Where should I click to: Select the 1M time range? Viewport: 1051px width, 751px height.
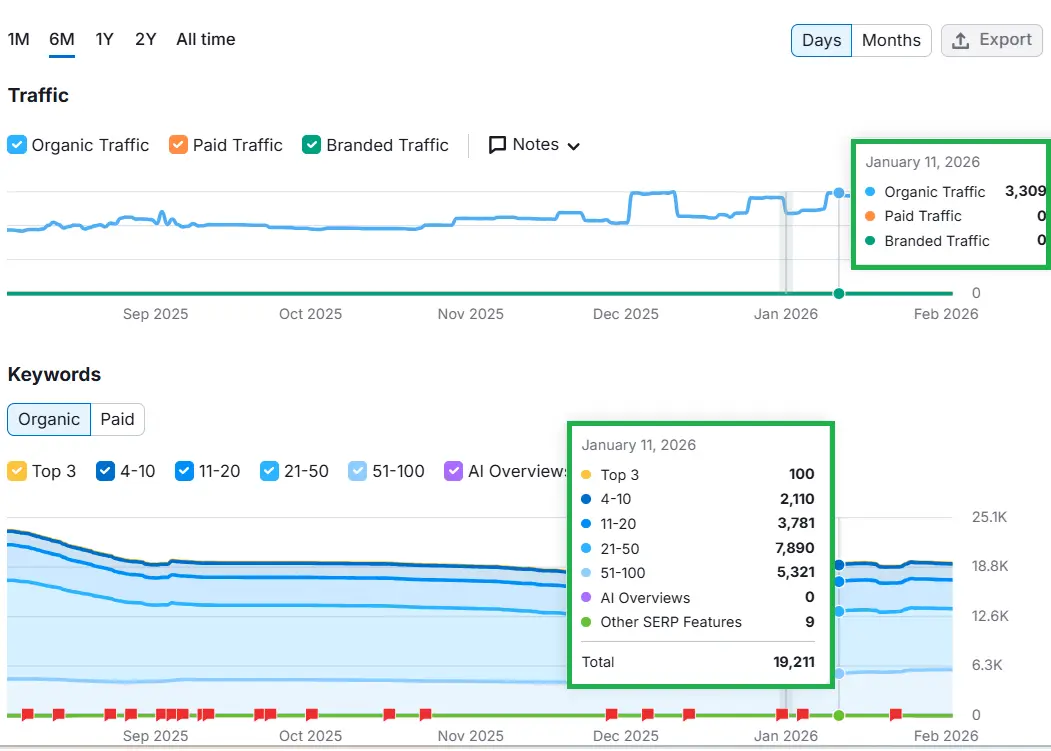pos(19,40)
